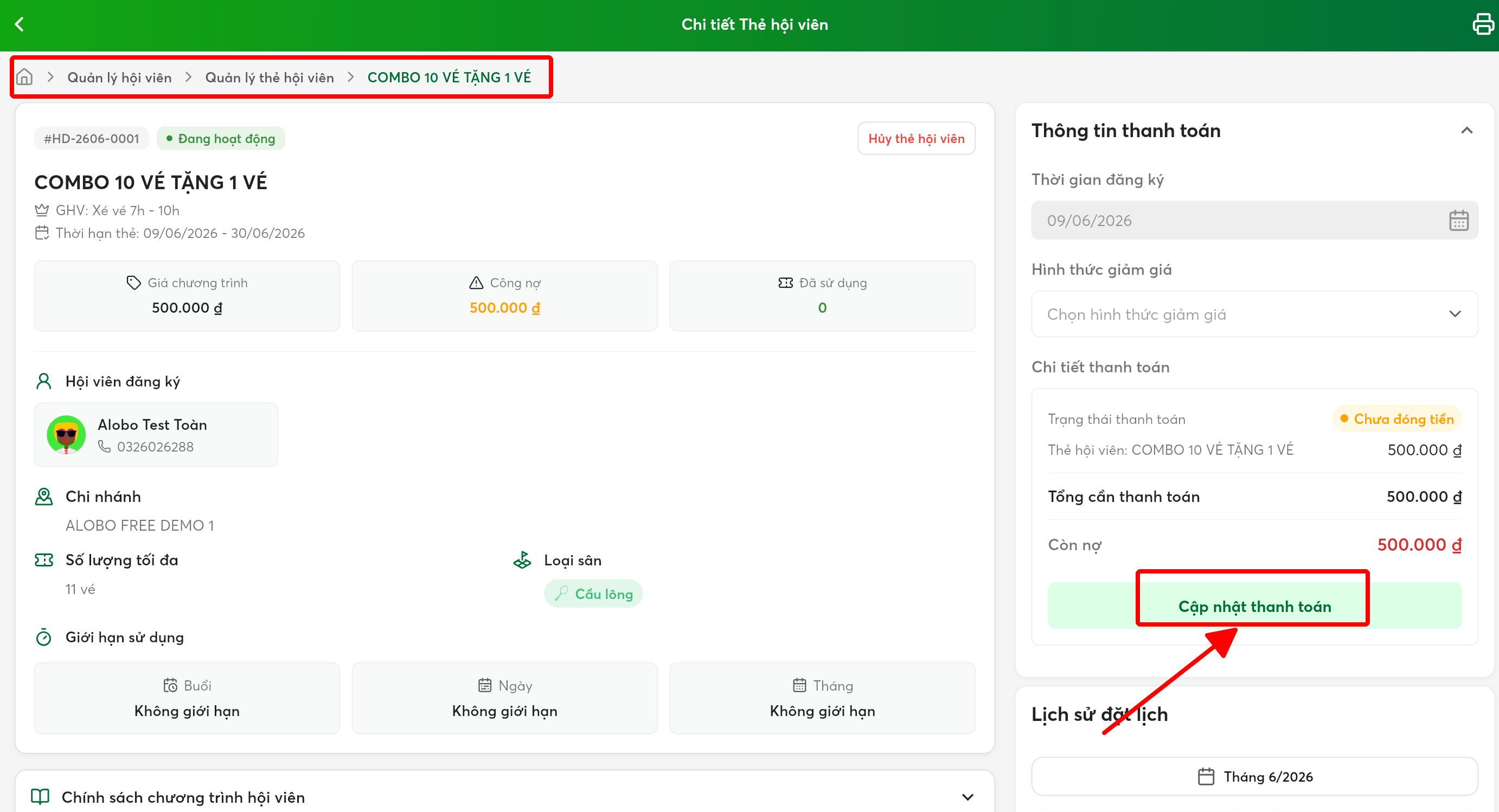Print the membership card details
Image resolution: width=1499 pixels, height=812 pixels.
[1483, 24]
